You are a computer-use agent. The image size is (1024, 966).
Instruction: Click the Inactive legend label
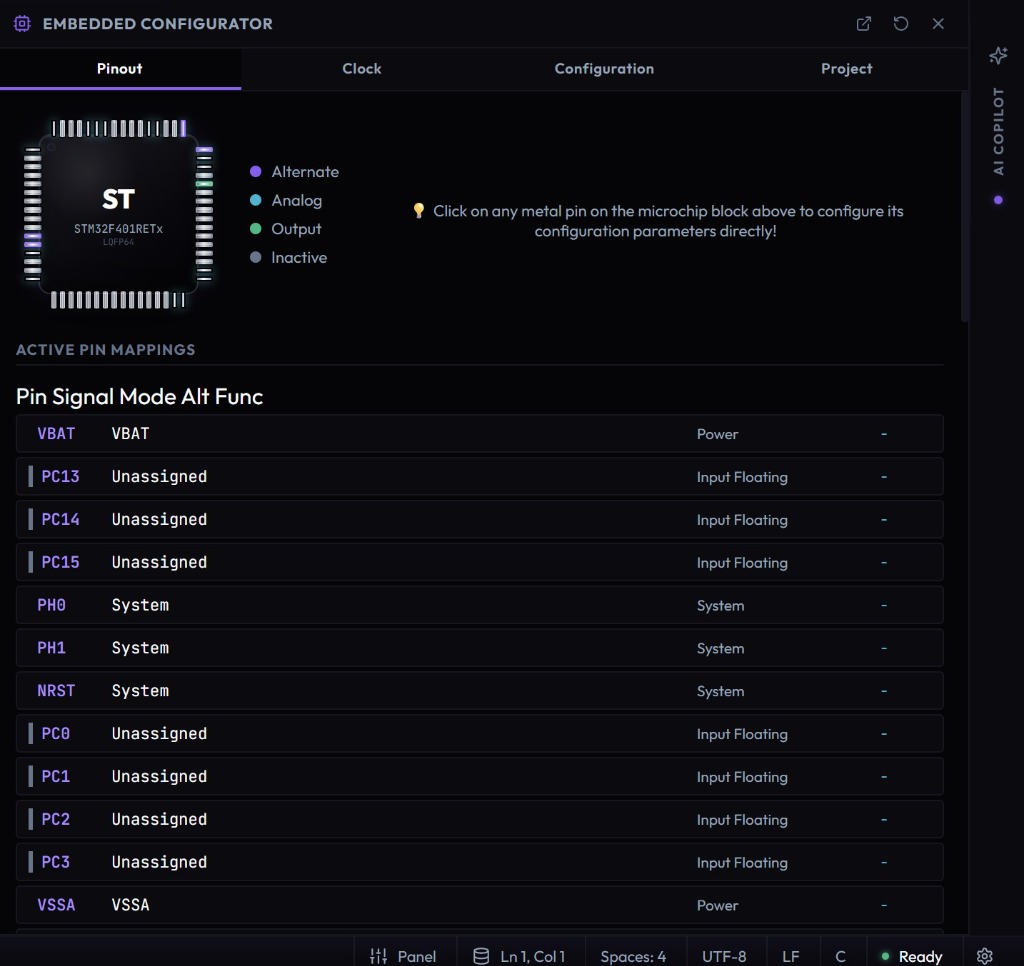pyautogui.click(x=299, y=257)
